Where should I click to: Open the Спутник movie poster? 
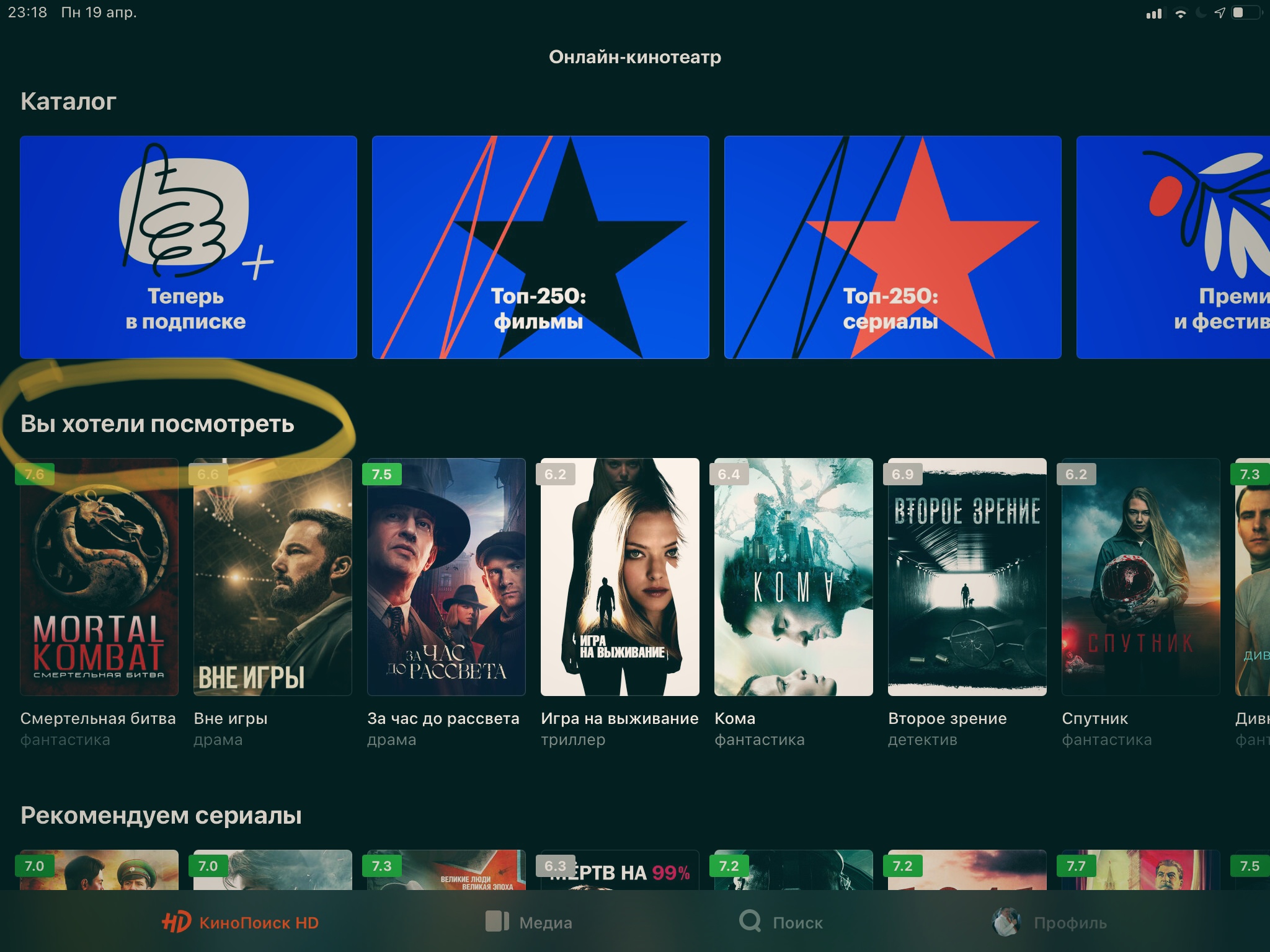[x=1141, y=577]
